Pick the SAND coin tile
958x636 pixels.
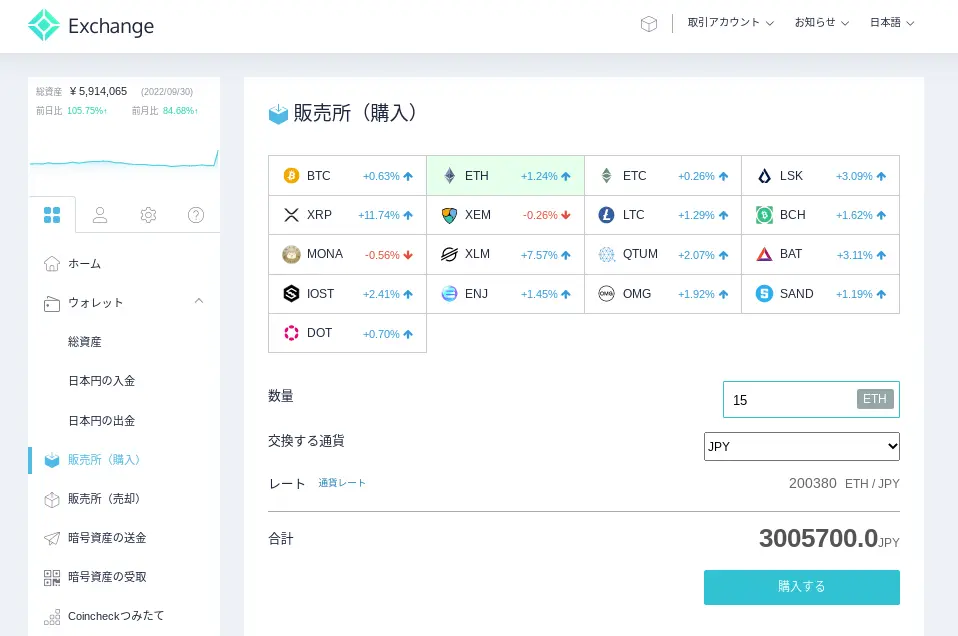[x=821, y=294]
